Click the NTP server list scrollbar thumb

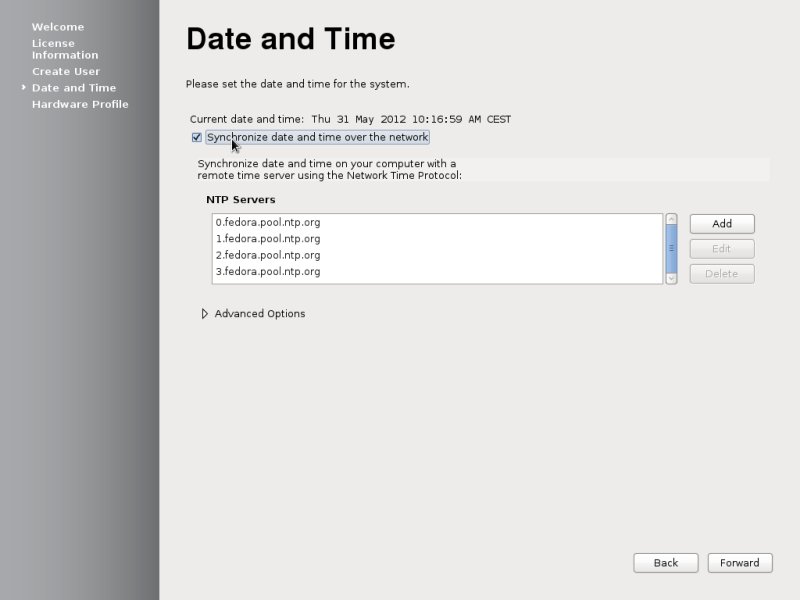pos(671,249)
